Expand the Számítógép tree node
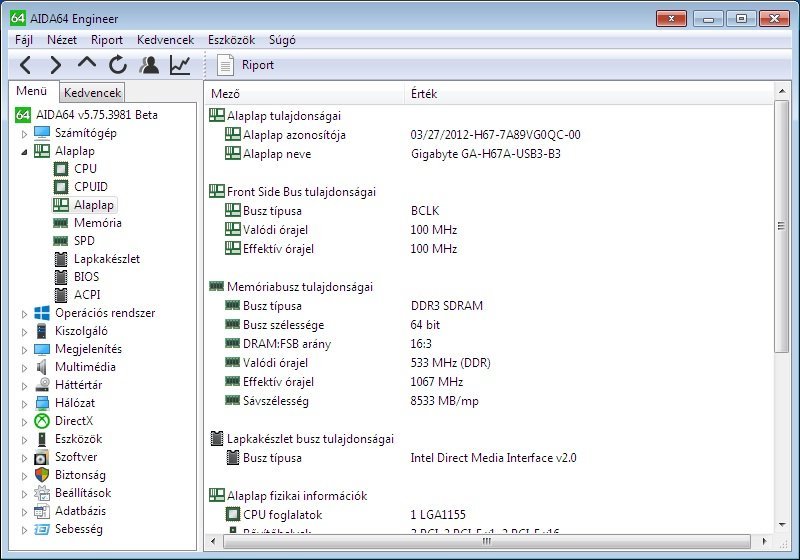This screenshot has width=800, height=560. [24, 134]
